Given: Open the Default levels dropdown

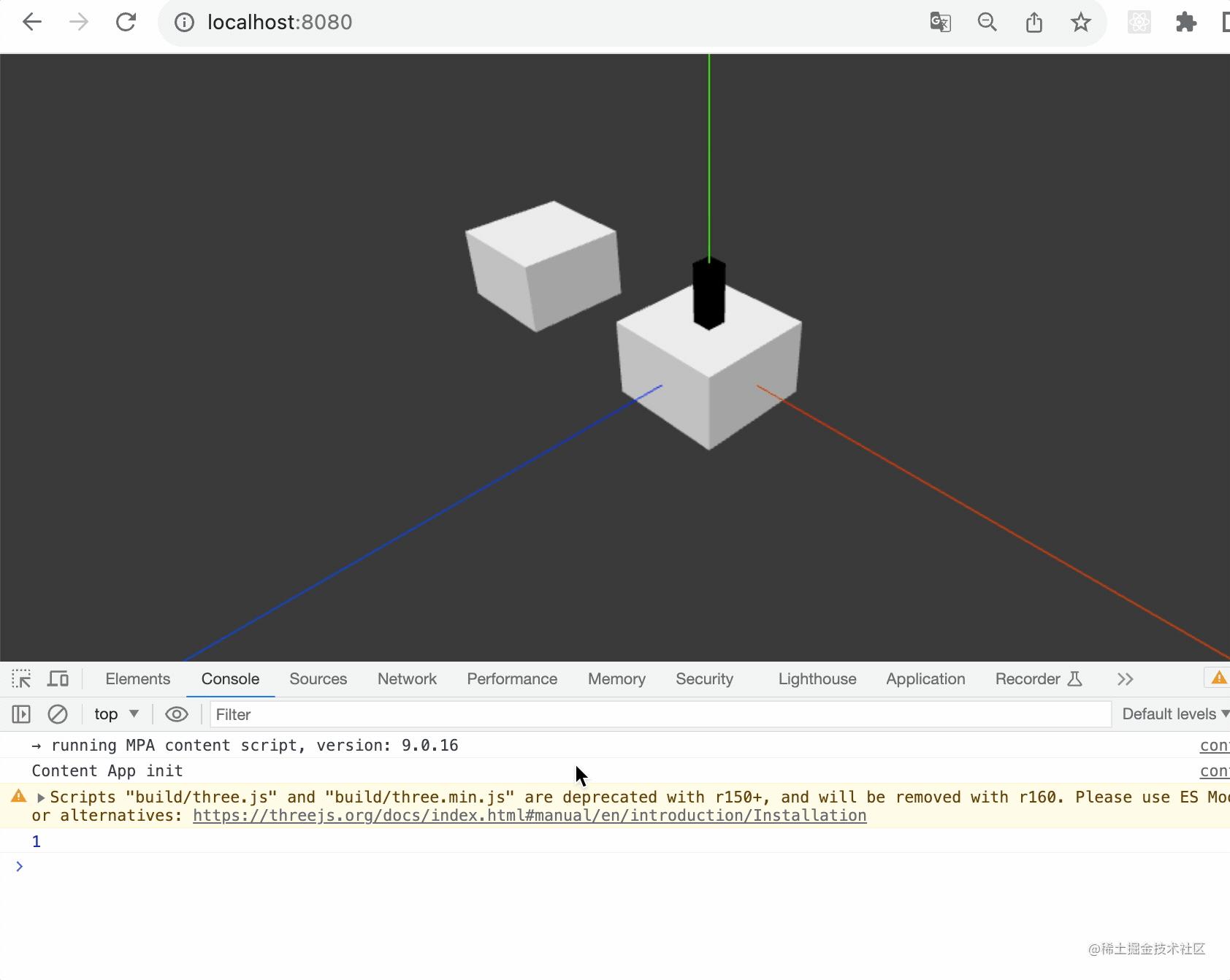Looking at the screenshot, I should [x=1172, y=713].
